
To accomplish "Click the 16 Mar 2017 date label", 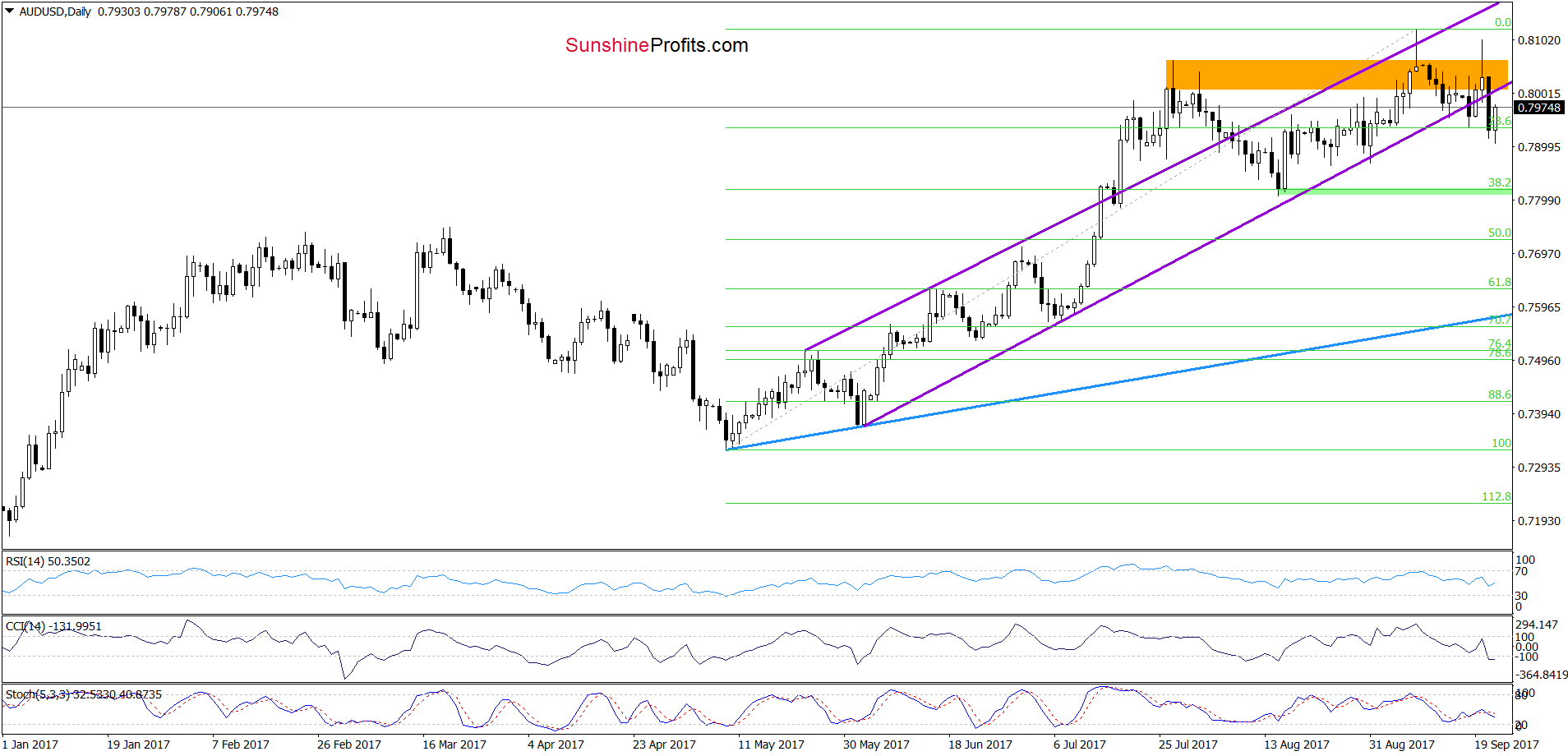I will 454,744.
